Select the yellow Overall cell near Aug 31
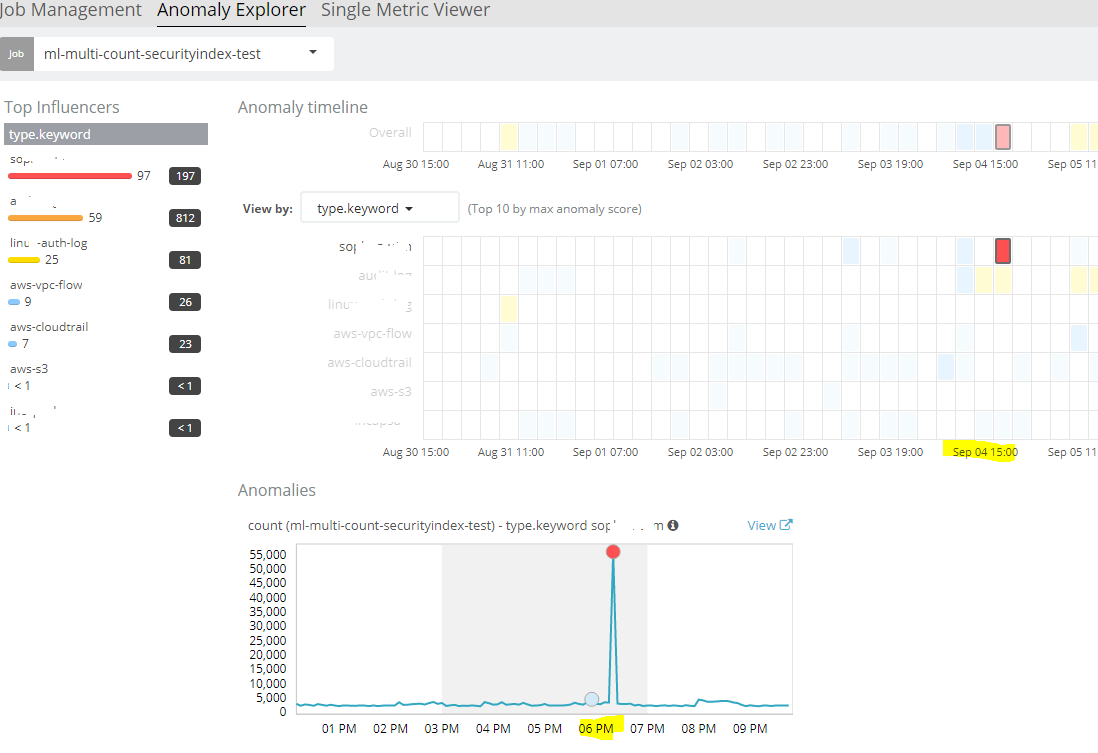 pos(509,137)
